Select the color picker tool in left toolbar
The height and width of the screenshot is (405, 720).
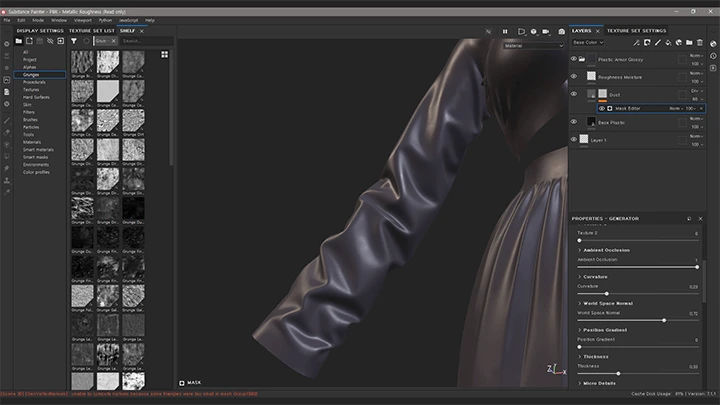7,192
